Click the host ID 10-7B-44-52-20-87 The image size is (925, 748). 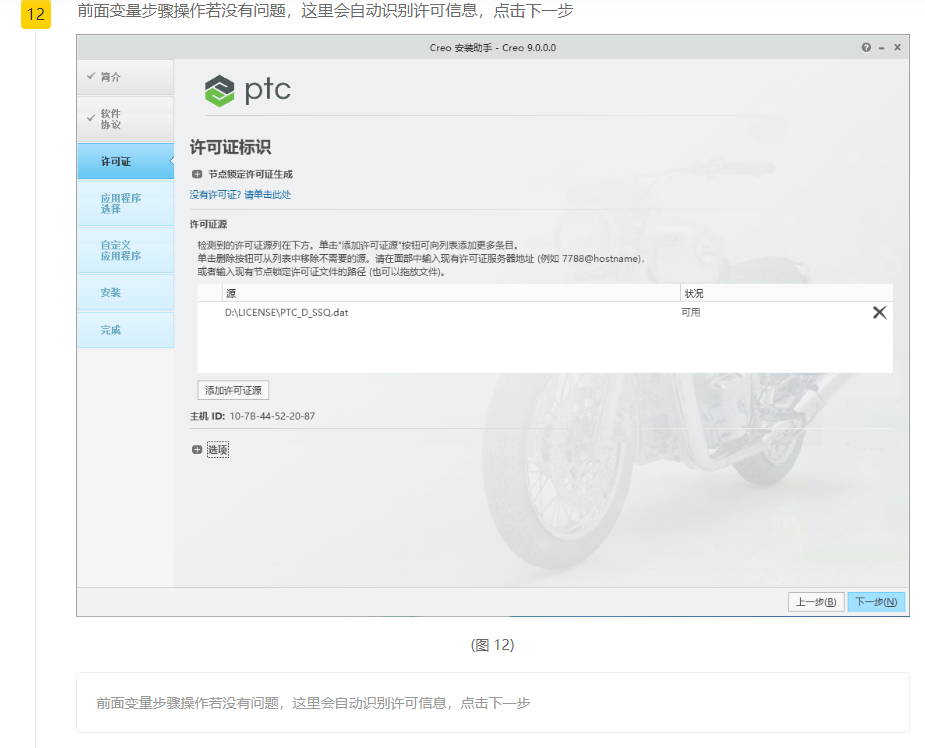point(272,416)
